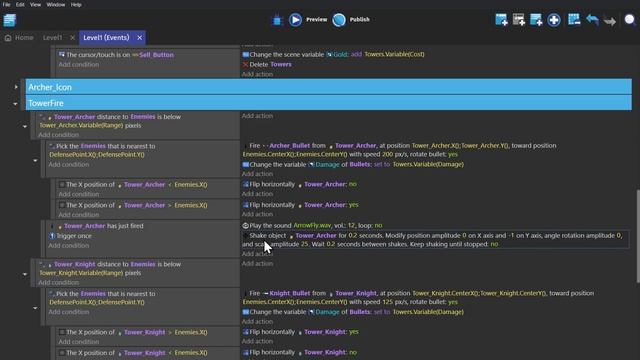Delete selected events toolbar icon
Viewport: 640px width, 360px height.
(x=574, y=20)
